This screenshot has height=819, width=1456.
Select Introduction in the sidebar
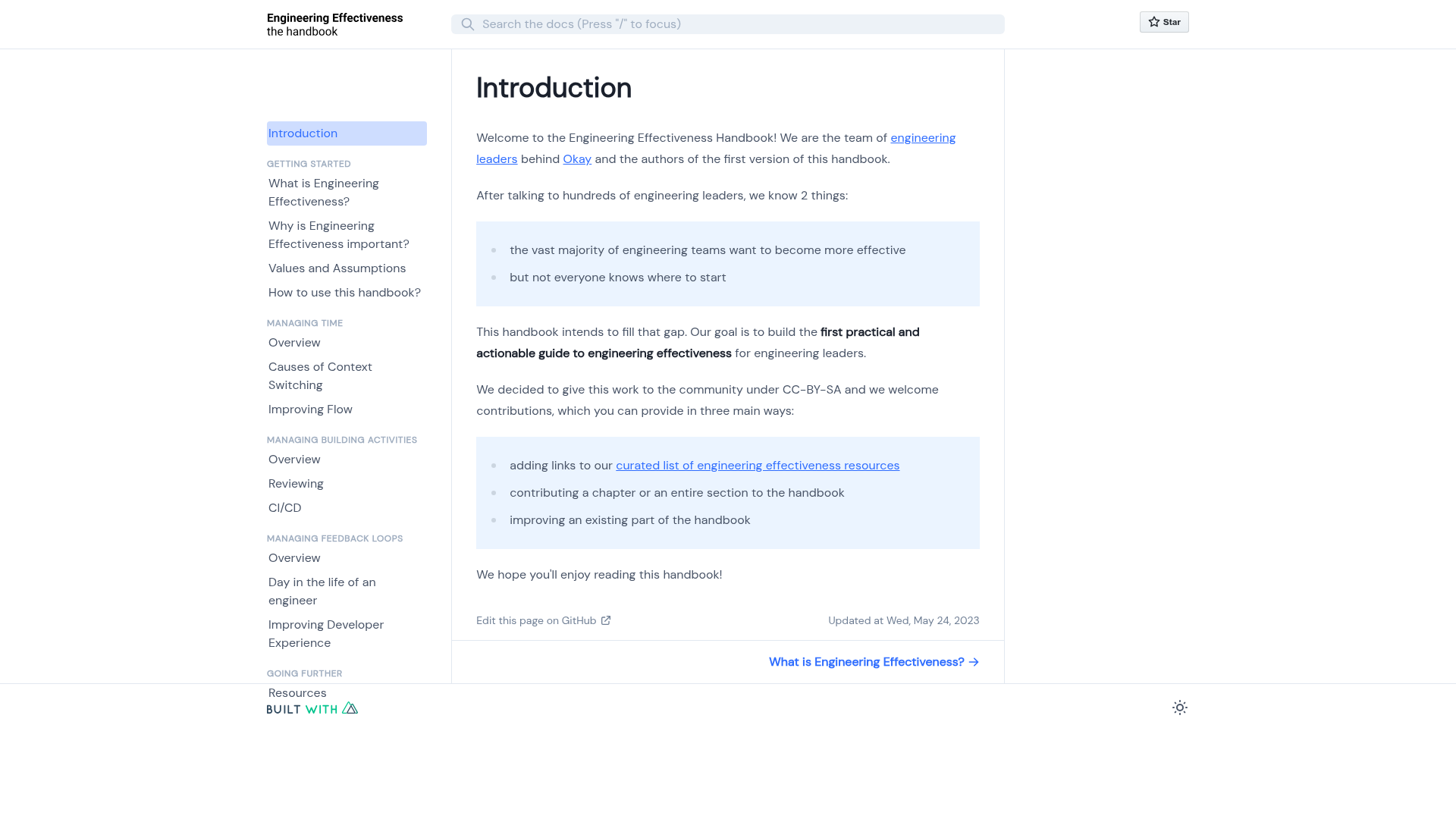tap(347, 133)
